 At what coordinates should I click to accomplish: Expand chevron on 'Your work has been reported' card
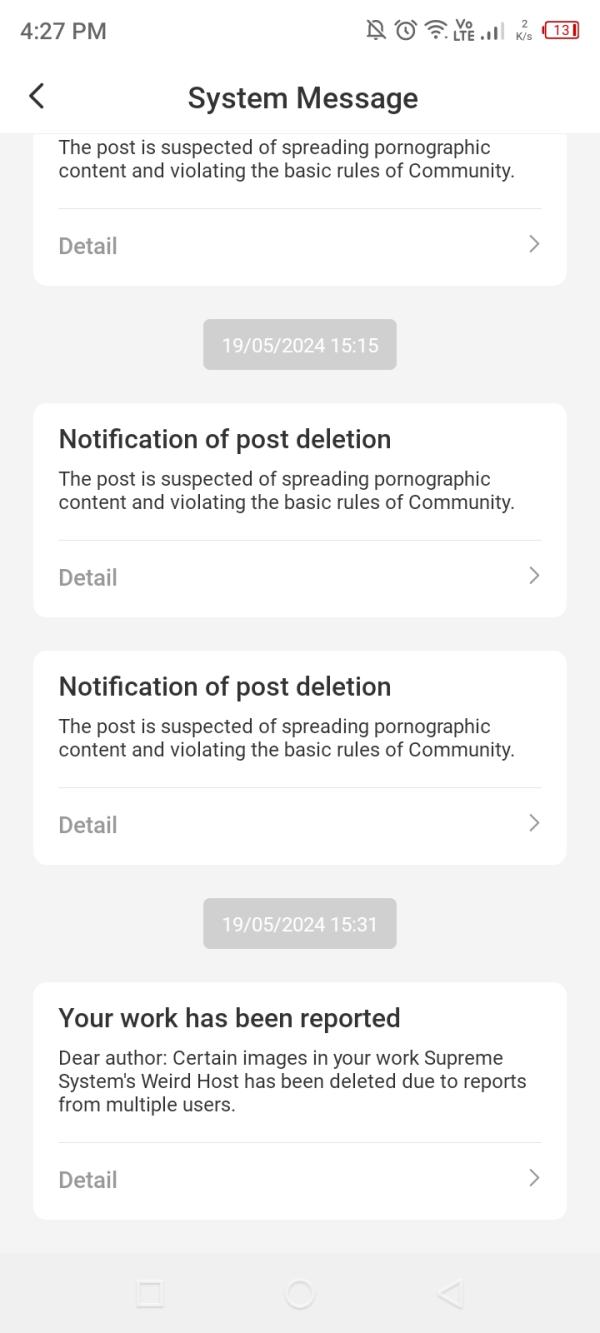point(534,1178)
